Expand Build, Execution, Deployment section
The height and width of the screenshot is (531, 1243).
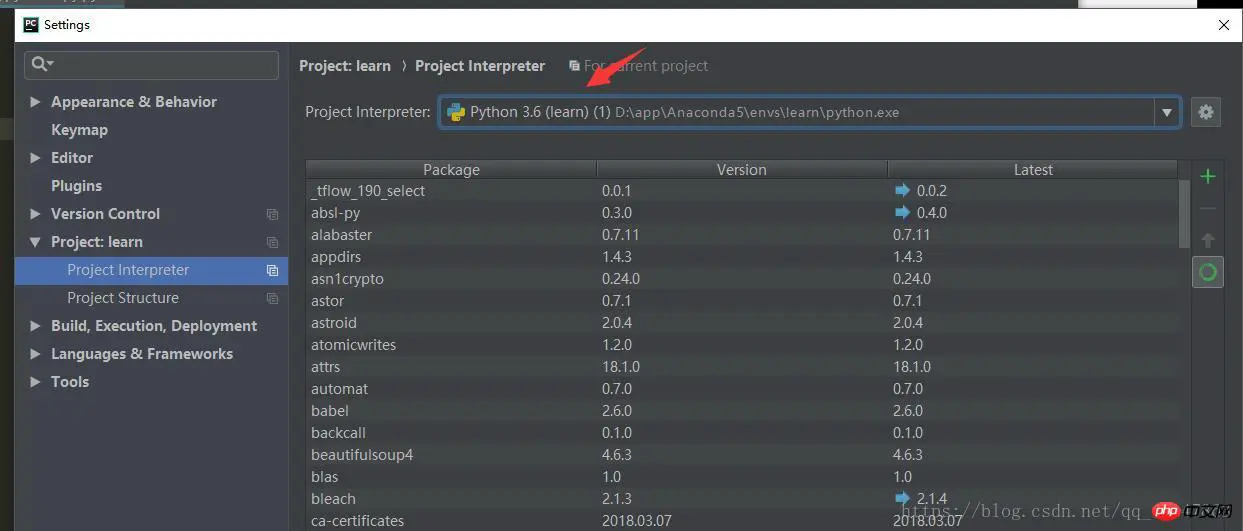click(36, 326)
